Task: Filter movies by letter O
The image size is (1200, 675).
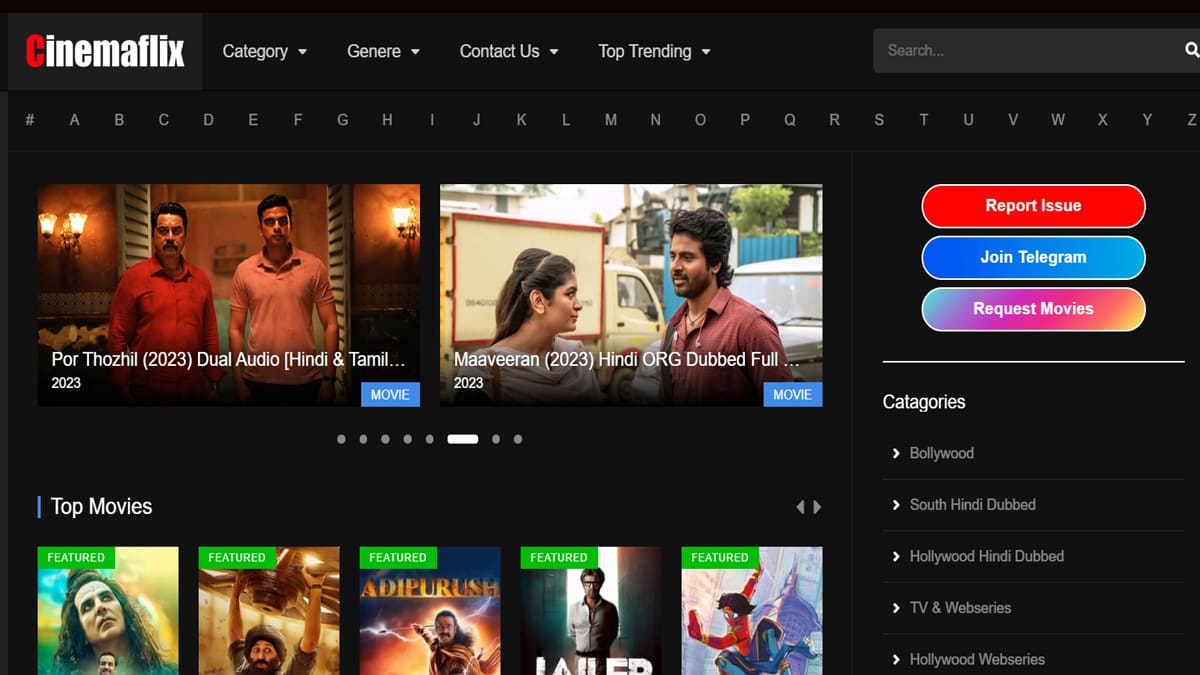Action: coord(700,120)
